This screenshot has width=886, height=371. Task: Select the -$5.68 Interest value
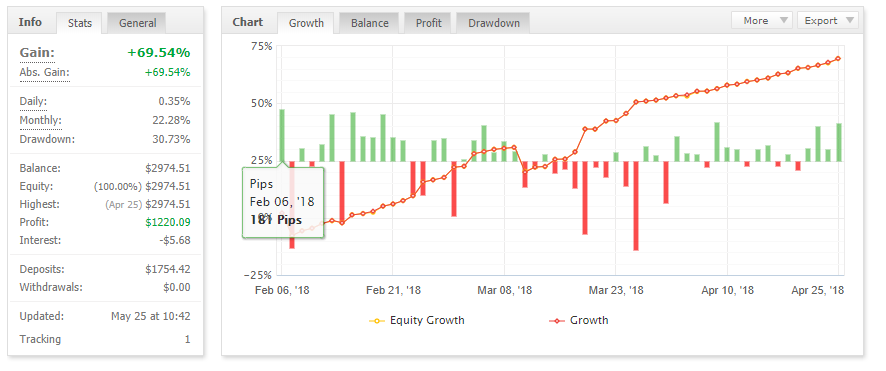pyautogui.click(x=175, y=241)
